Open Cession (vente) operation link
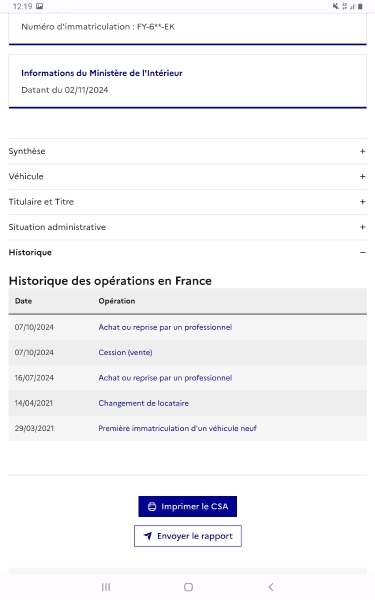Image resolution: width=375 pixels, height=600 pixels. coord(125,352)
